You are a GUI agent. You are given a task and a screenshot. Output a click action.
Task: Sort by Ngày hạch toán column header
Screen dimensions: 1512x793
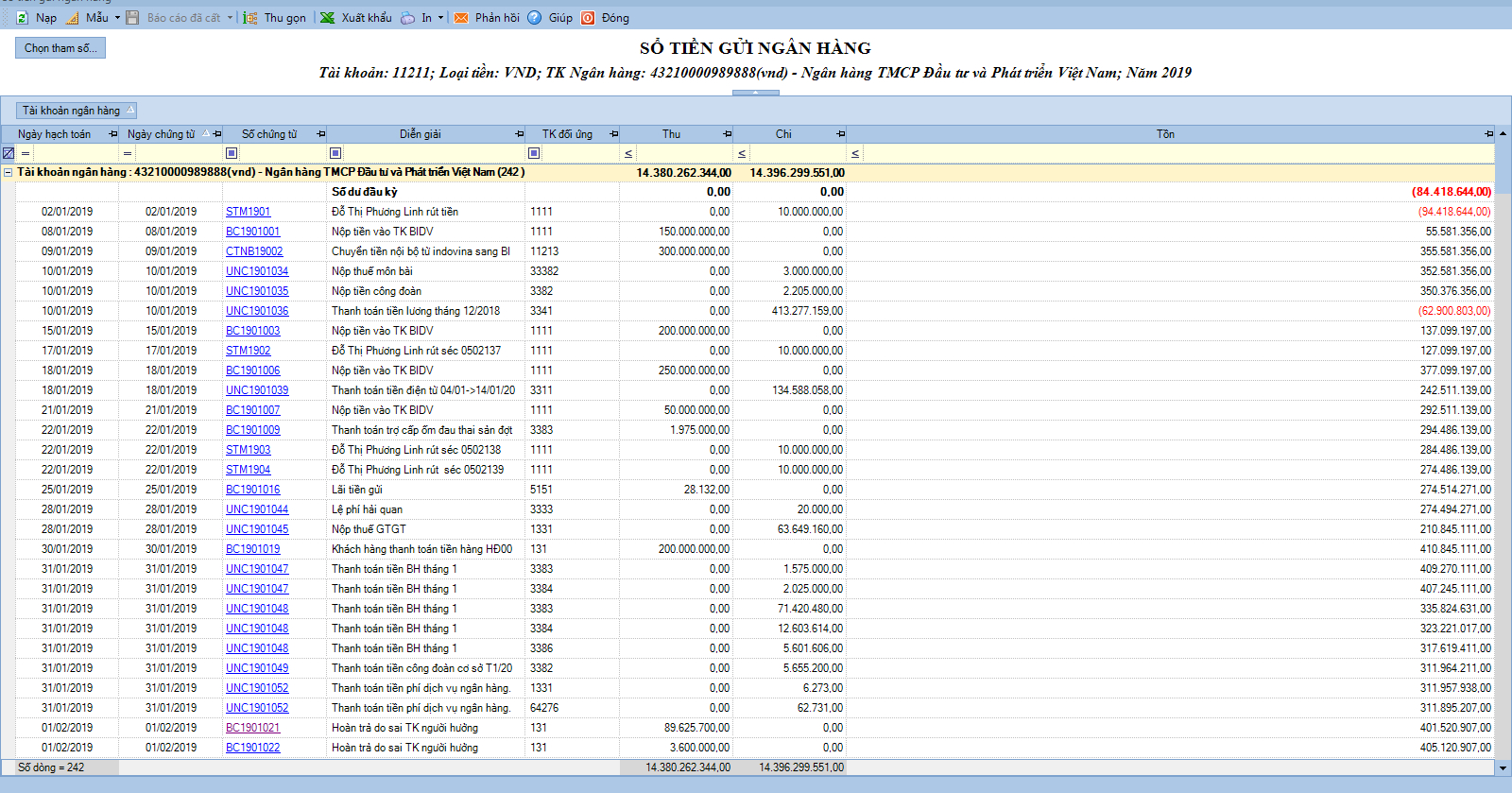tap(54, 134)
